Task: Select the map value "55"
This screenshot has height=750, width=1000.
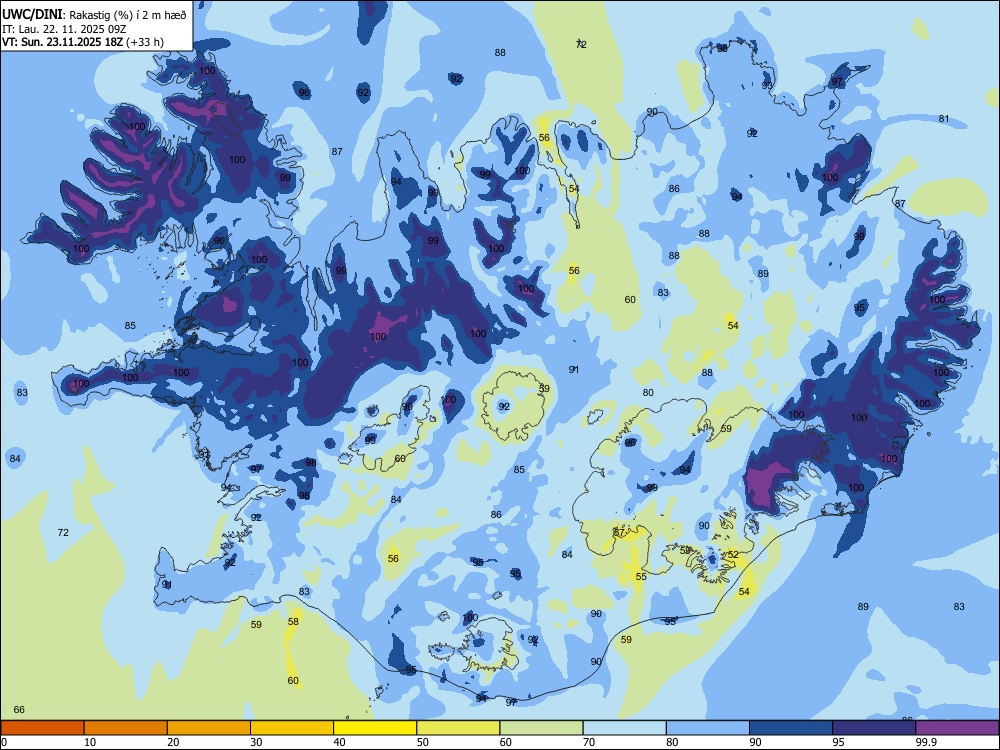Action: [641, 577]
